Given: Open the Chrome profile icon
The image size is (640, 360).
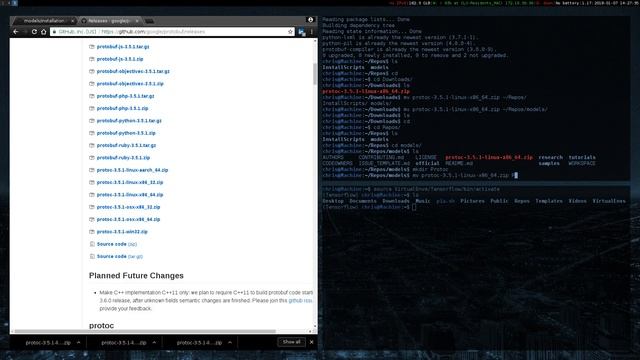Looking at the screenshot, I should [310, 20].
